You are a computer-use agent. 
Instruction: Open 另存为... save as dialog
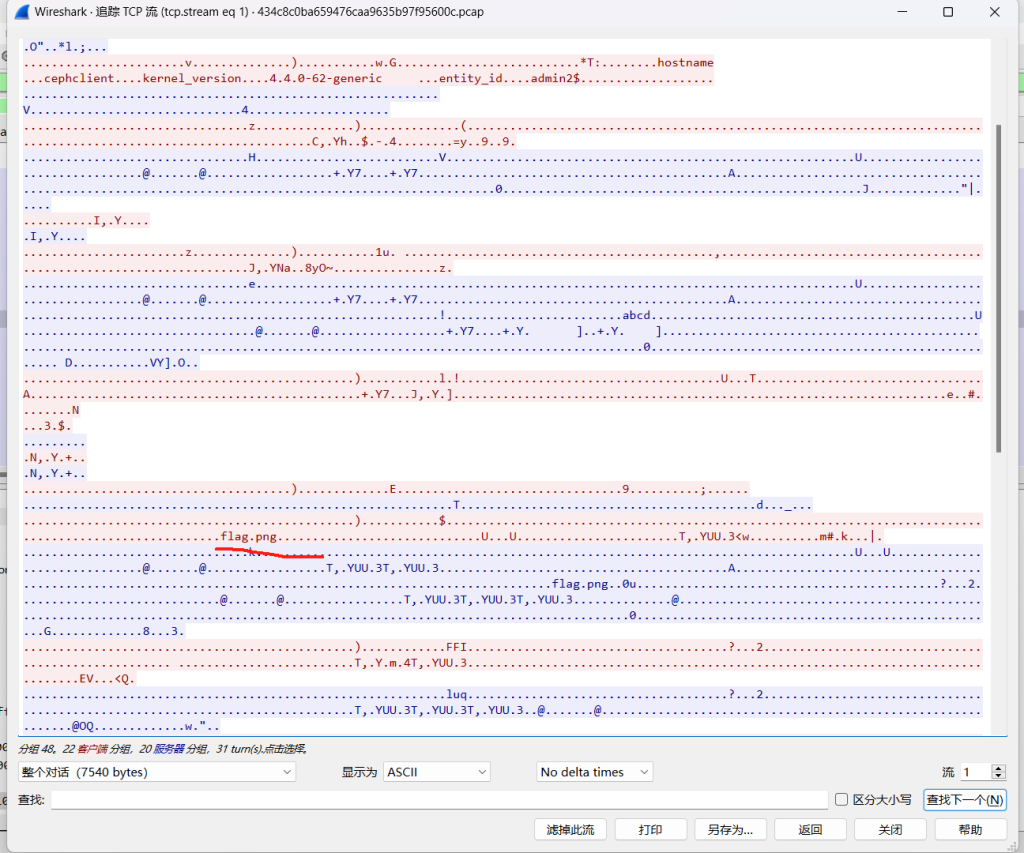730,830
